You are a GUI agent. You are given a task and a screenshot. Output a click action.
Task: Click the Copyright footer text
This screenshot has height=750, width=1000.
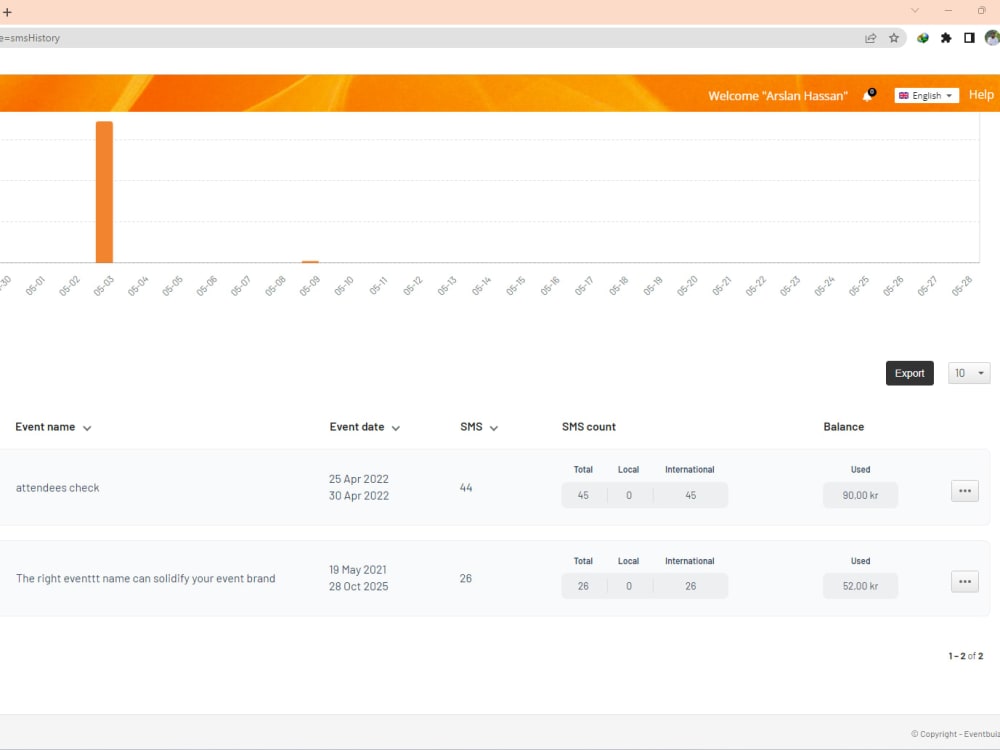point(955,734)
